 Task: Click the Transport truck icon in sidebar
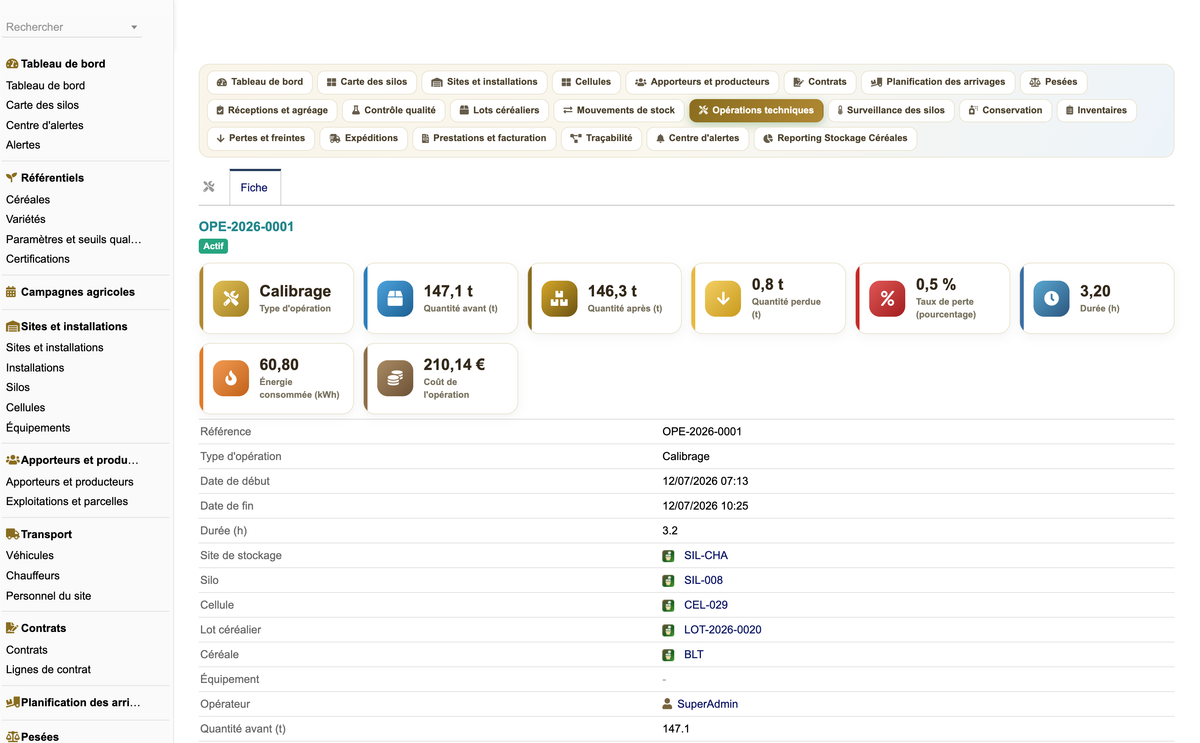point(12,534)
